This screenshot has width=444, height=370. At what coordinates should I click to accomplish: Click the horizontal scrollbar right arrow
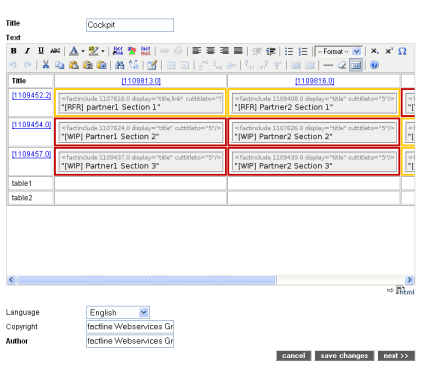tap(410, 280)
